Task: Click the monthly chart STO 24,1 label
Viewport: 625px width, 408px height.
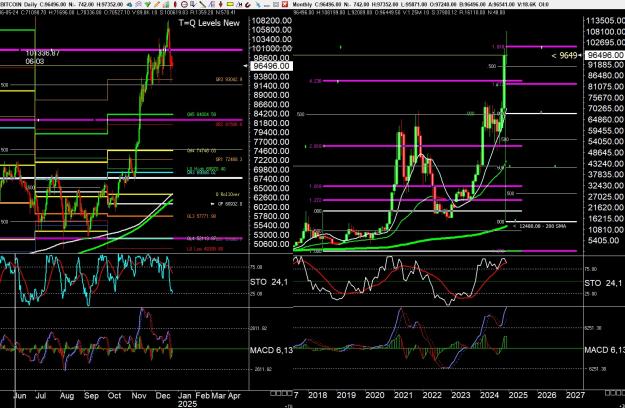Action: (603, 283)
